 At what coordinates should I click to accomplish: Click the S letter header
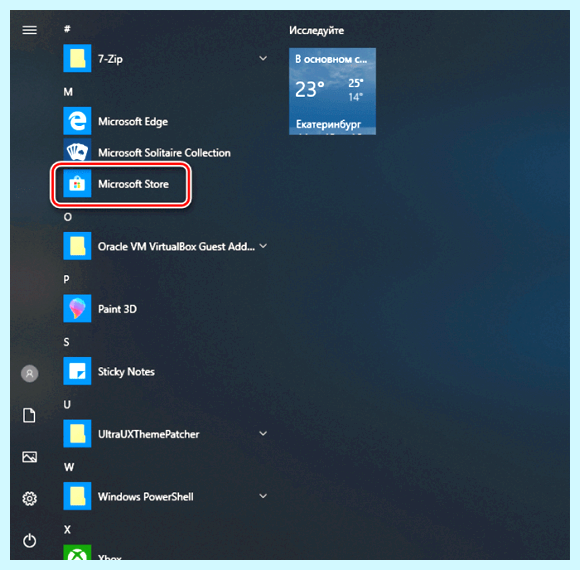[67, 342]
